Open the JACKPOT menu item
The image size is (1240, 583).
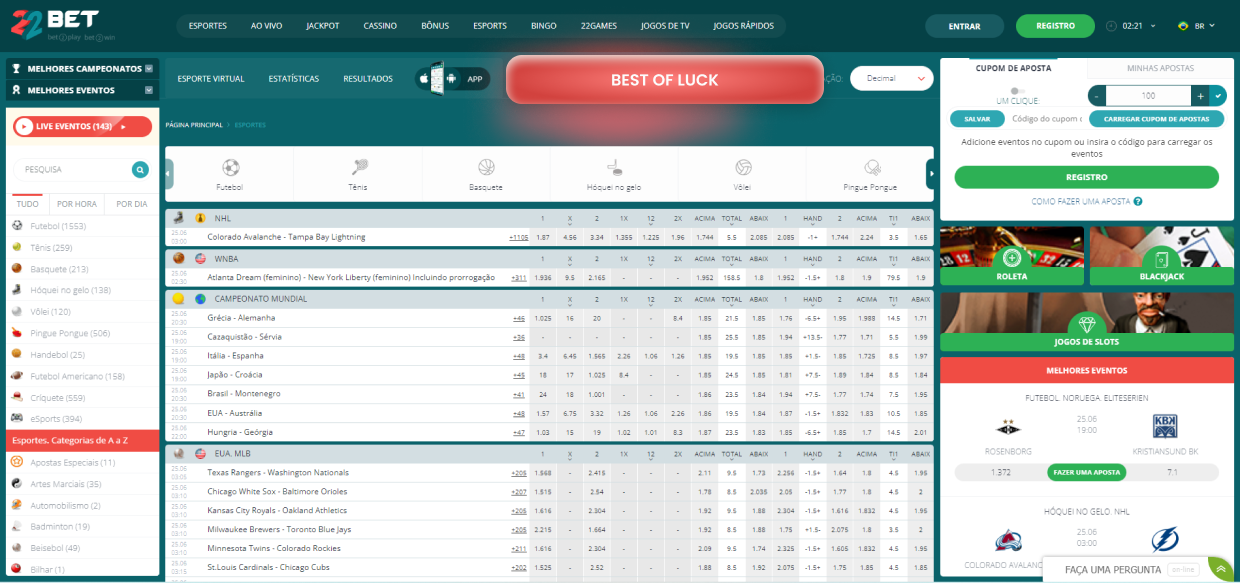(x=323, y=26)
